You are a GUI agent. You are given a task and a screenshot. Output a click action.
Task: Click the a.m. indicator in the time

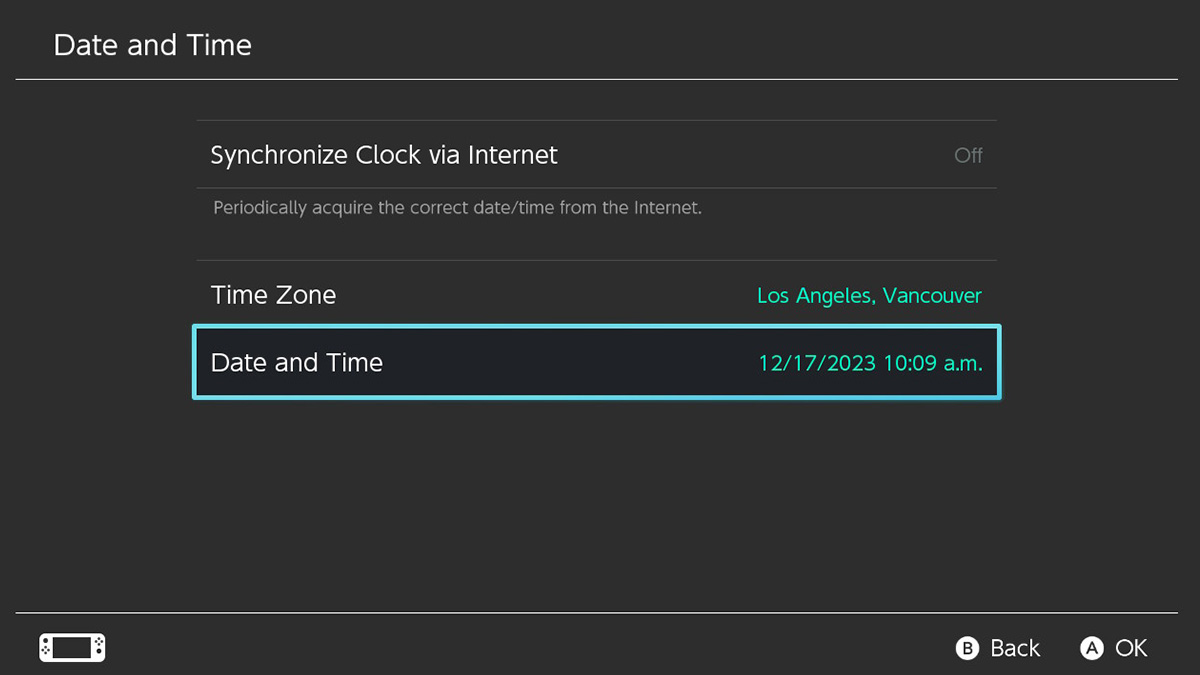[x=960, y=363]
